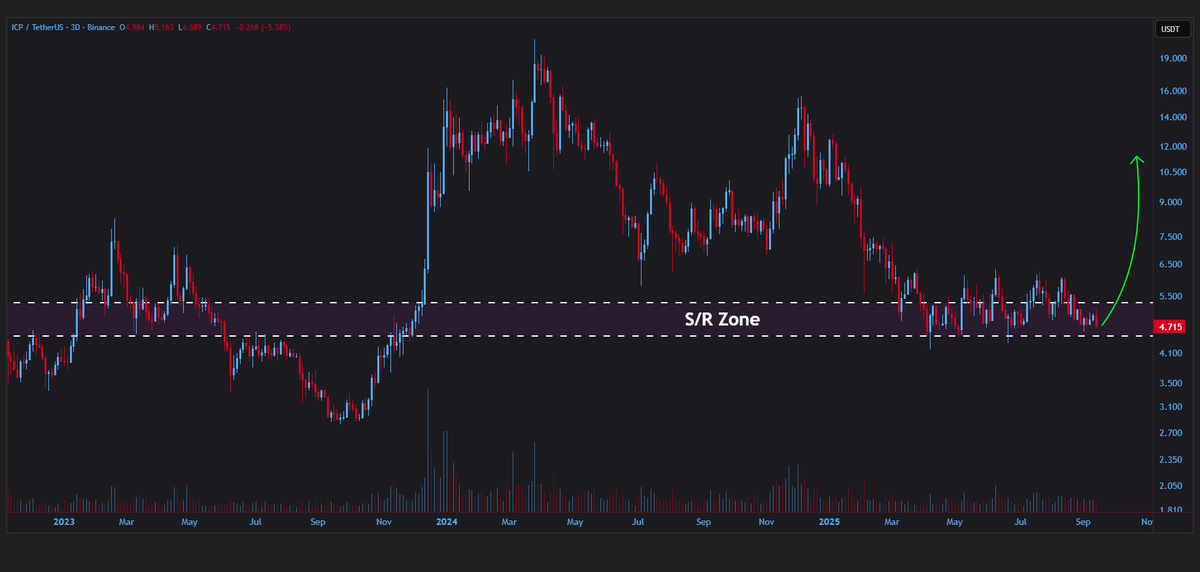Screen dimensions: 1200x572
Task: Click the 10.500 price axis label
Action: [1172, 172]
